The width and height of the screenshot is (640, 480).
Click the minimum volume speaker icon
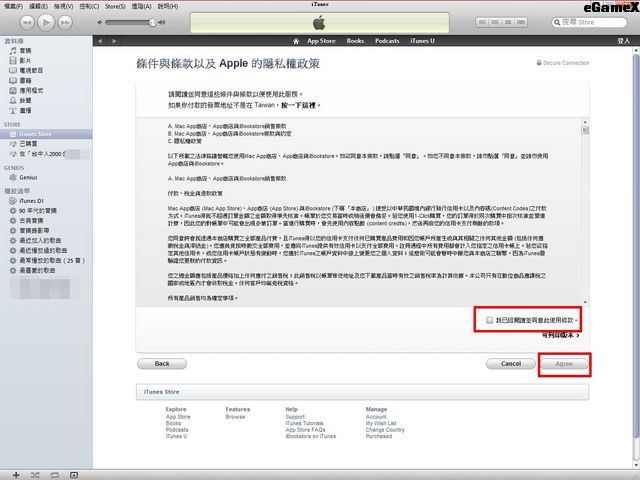coord(100,22)
